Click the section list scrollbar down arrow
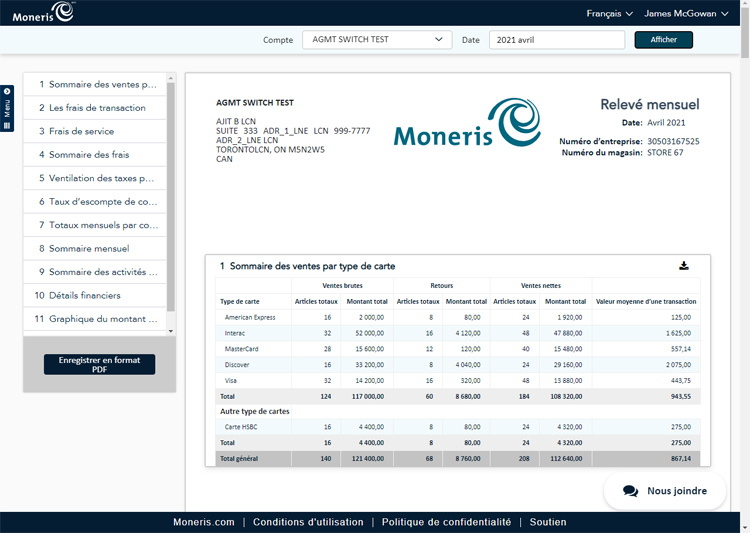The height and width of the screenshot is (533, 750). [x=171, y=331]
